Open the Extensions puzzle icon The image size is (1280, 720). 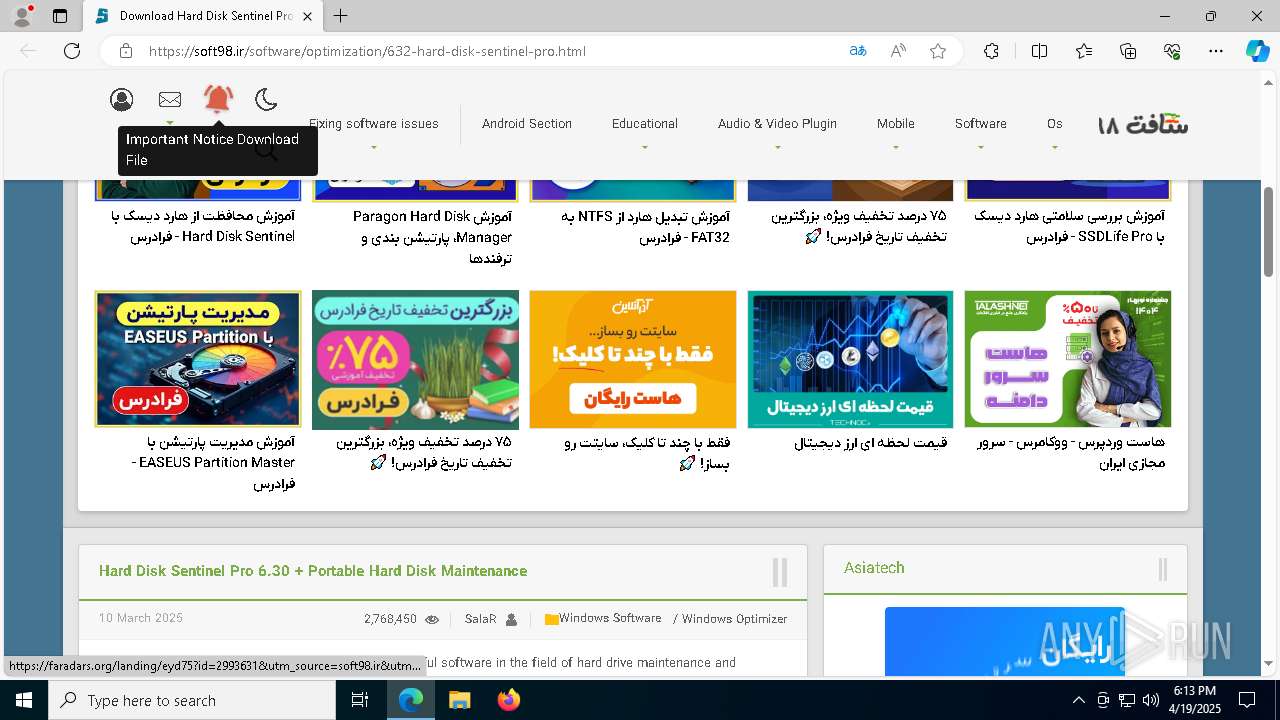[x=991, y=51]
